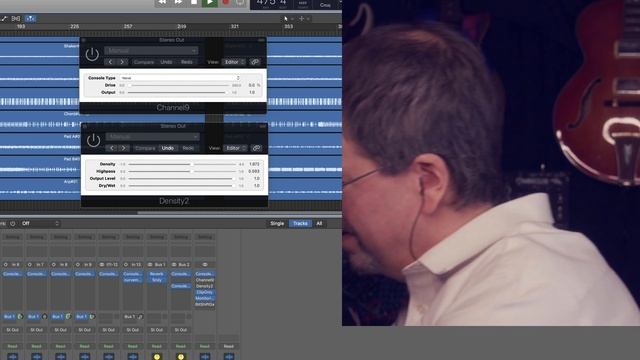The height and width of the screenshot is (360, 640).
Task: Click the Bus 1 send knob on the In 6 strip
Action: coord(20,317)
